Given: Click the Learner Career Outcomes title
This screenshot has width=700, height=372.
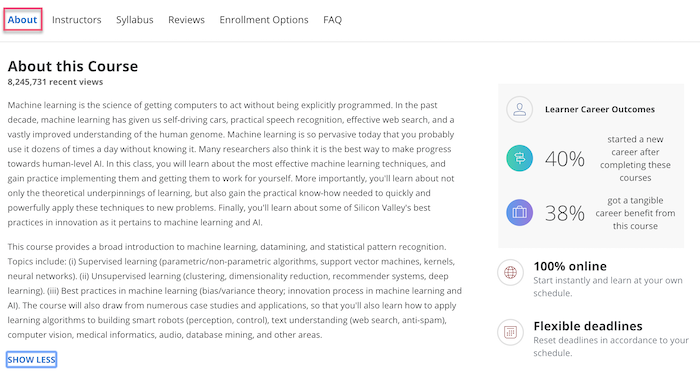Looking at the screenshot, I should point(600,109).
